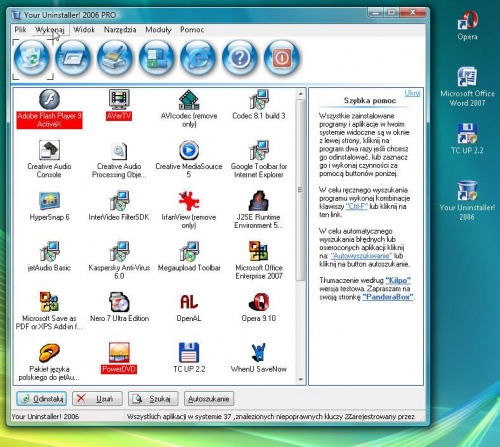
Task: Select Codec 8.1 build 3 entry
Action: pos(259,105)
